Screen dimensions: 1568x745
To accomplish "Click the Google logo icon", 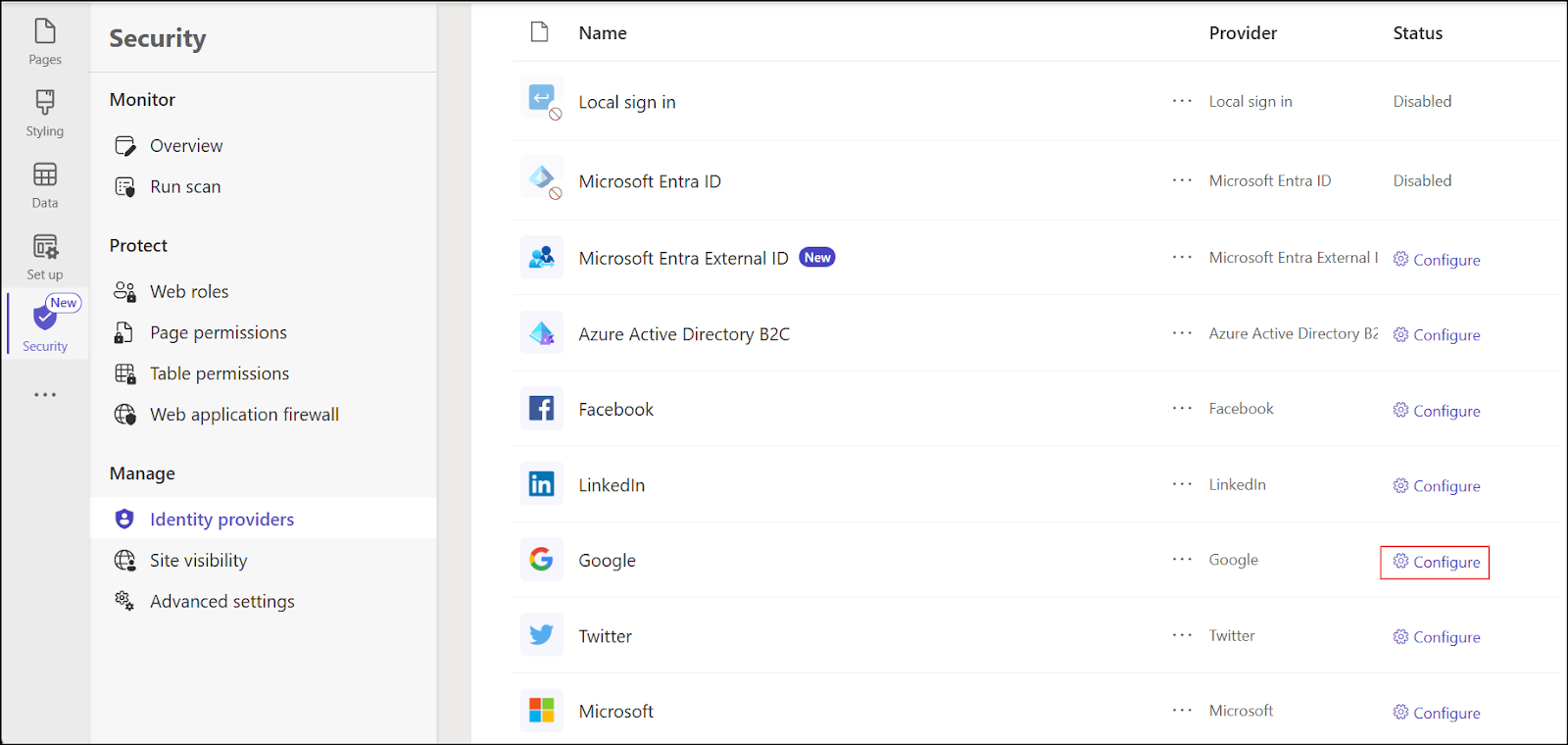I will 542,560.
